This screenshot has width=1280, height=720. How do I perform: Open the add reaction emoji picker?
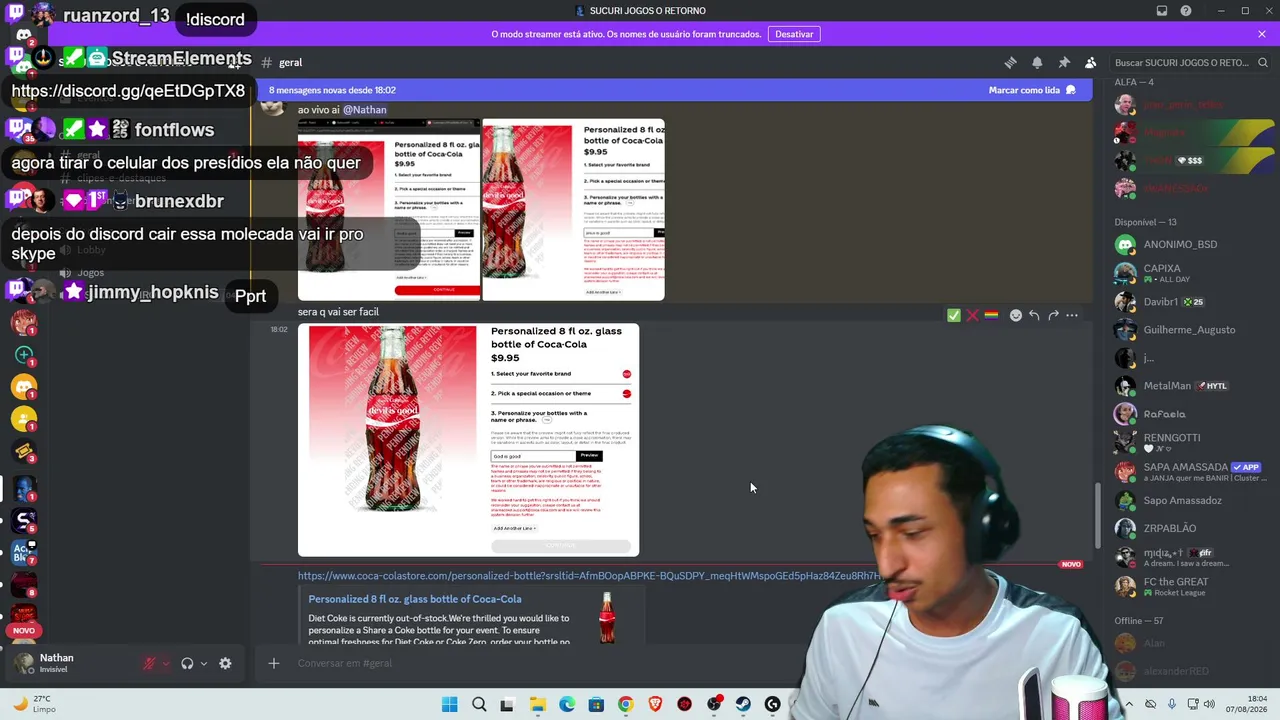[x=1016, y=315]
